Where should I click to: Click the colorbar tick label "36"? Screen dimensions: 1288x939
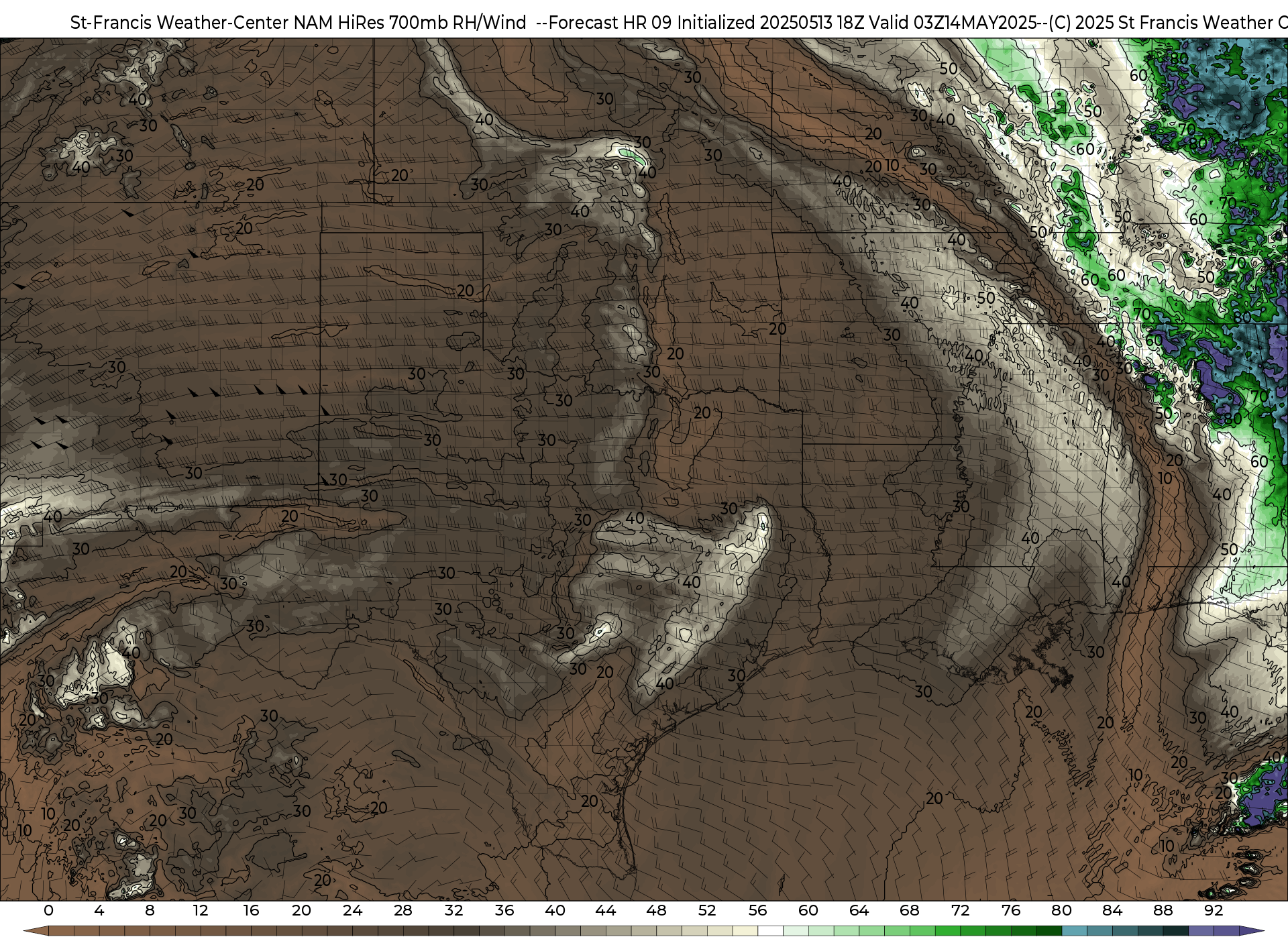pos(504,910)
